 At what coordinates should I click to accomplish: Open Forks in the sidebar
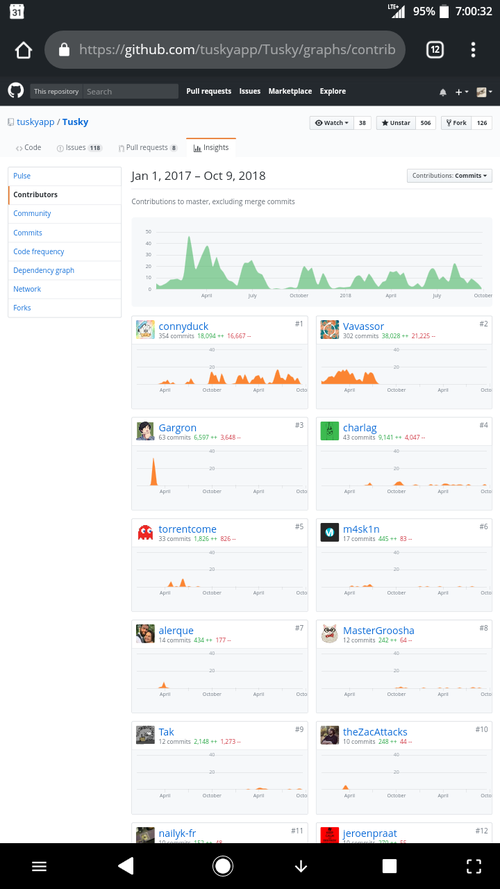pyautogui.click(x=65, y=308)
